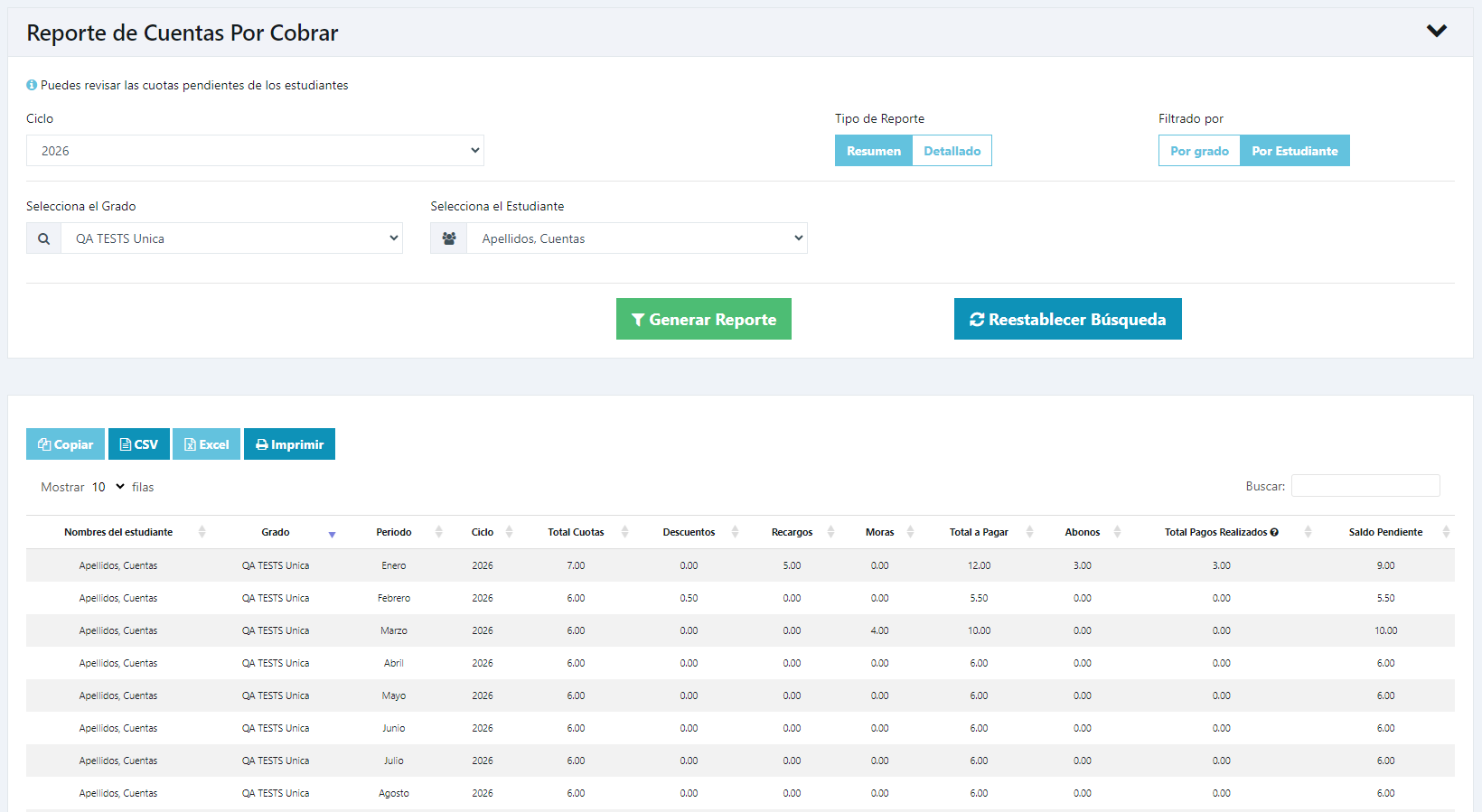
Task: Click 3.00 Abonos value in Enero row
Action: (1083, 565)
